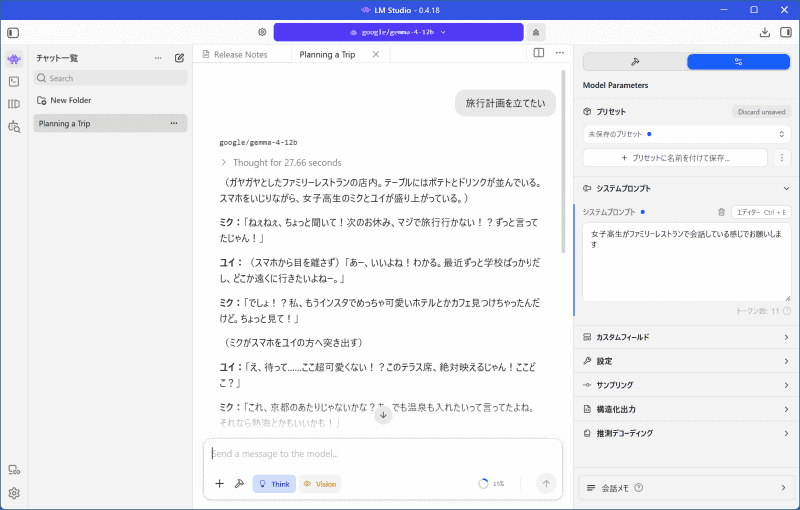Open Planning a Trip chat options ellipsis
Screen dimensions: 800x510
coord(174,123)
